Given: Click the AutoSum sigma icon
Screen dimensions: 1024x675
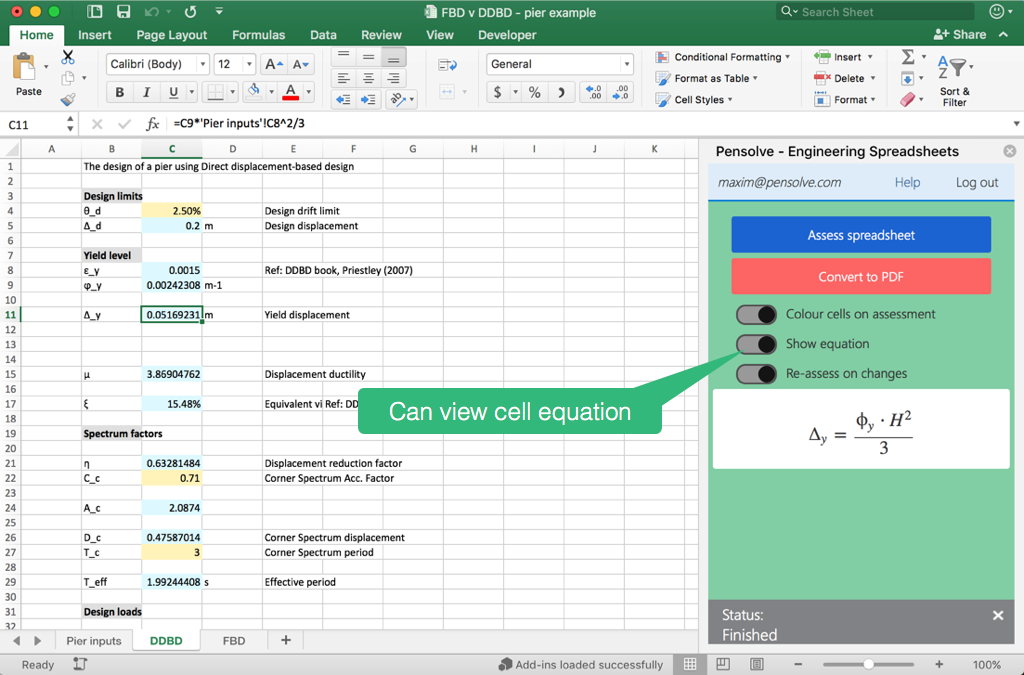Looking at the screenshot, I should (x=908, y=57).
